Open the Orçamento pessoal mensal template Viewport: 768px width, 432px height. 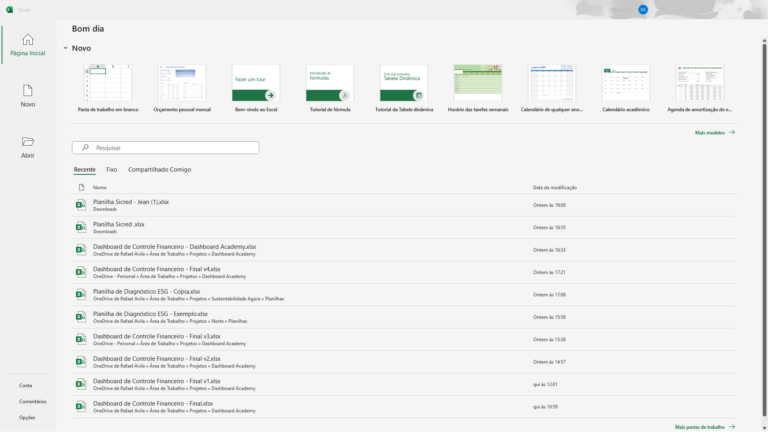click(x=182, y=88)
